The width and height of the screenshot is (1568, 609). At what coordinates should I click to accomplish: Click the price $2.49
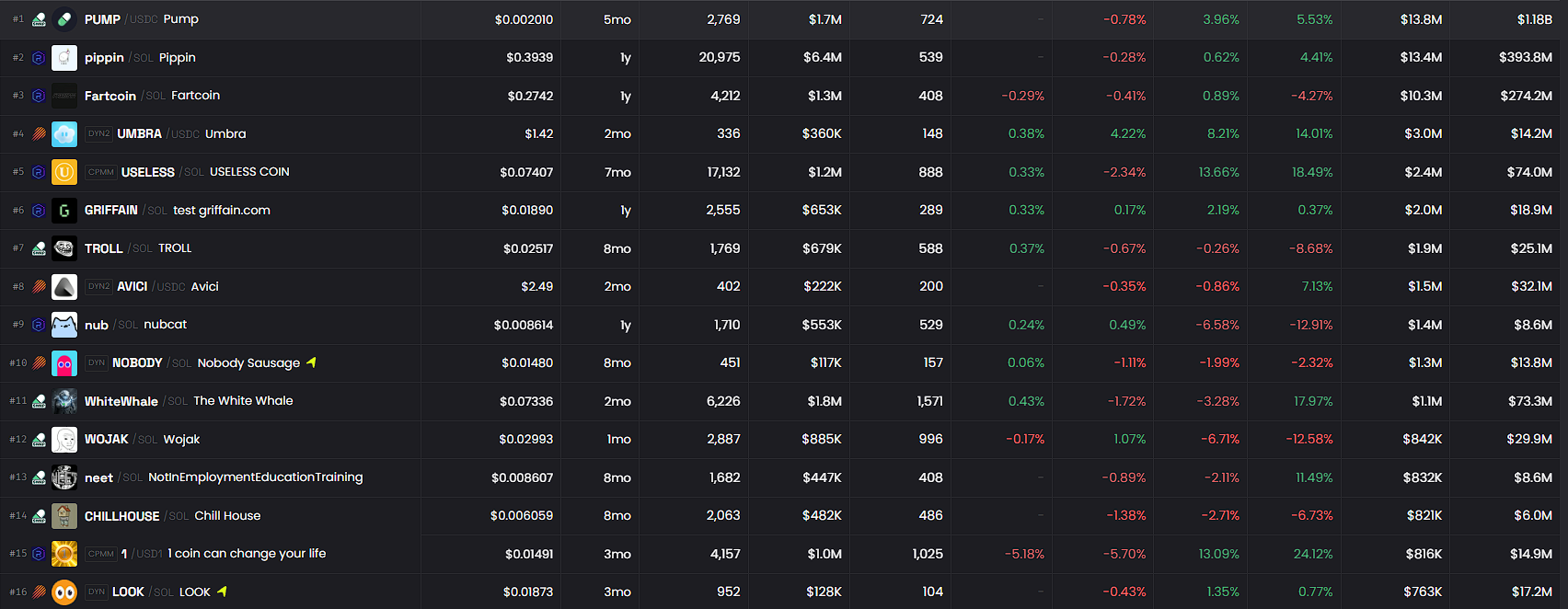click(x=536, y=287)
